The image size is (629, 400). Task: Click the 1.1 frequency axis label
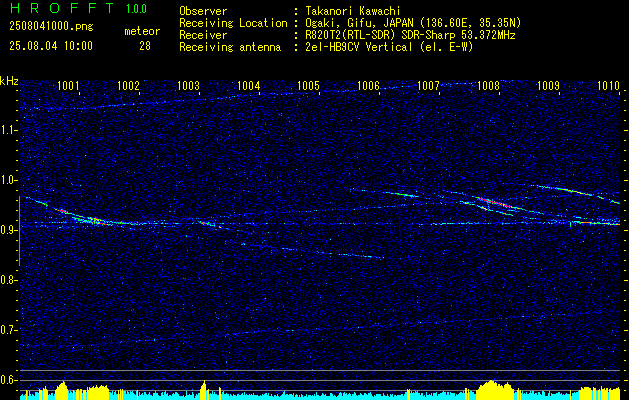click(9, 130)
